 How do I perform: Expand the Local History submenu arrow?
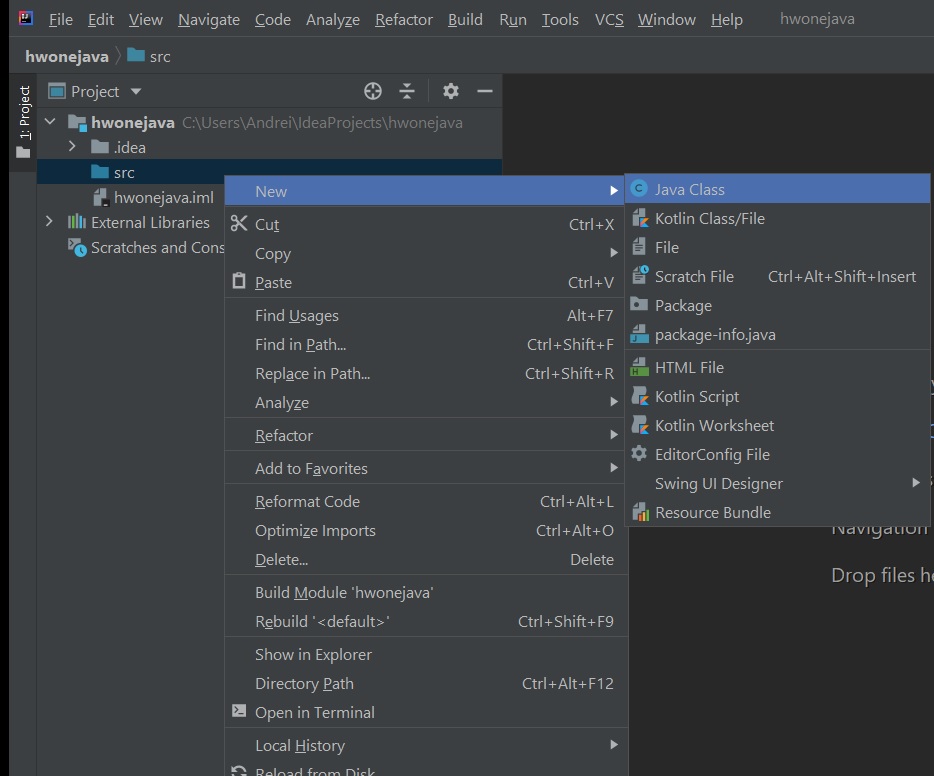click(614, 744)
